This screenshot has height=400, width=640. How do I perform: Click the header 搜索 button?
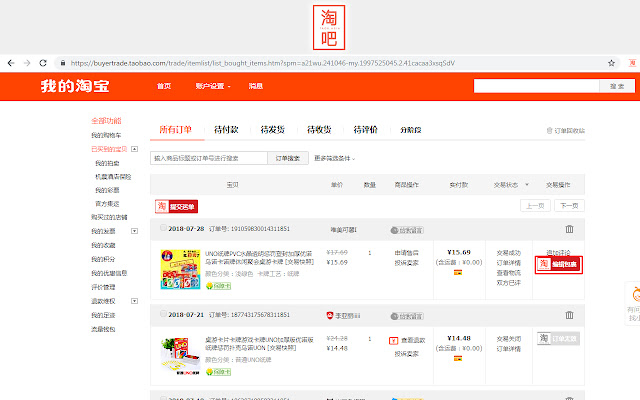pos(617,86)
